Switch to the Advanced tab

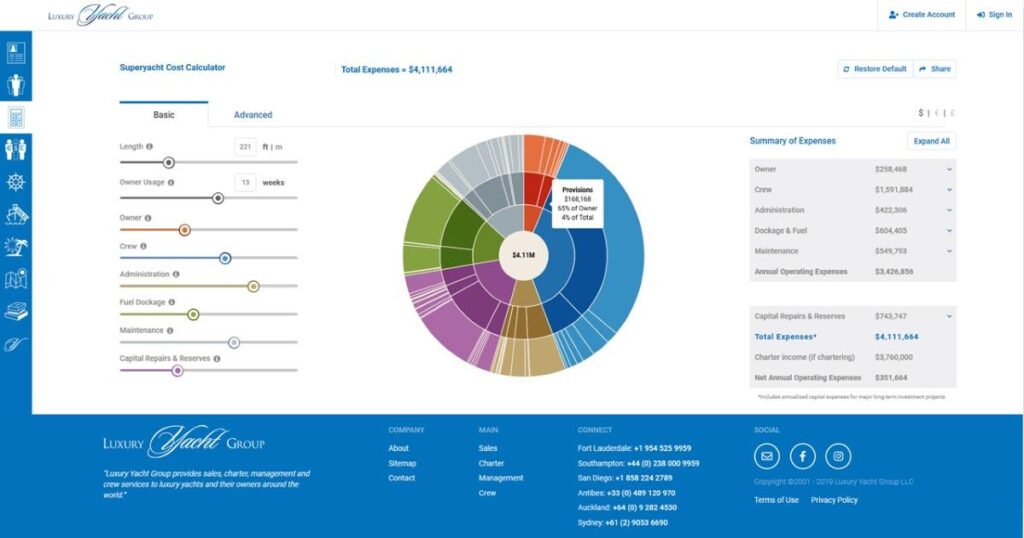(x=253, y=115)
